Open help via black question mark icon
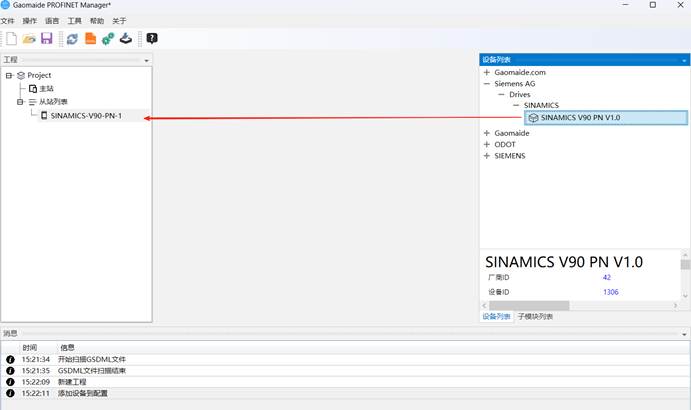Image resolution: width=691 pixels, height=410 pixels. click(x=152, y=38)
